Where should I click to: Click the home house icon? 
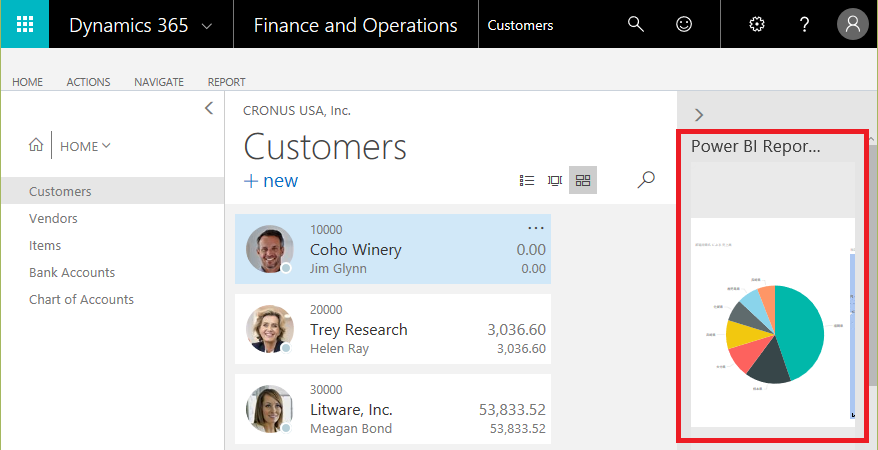click(x=36, y=146)
